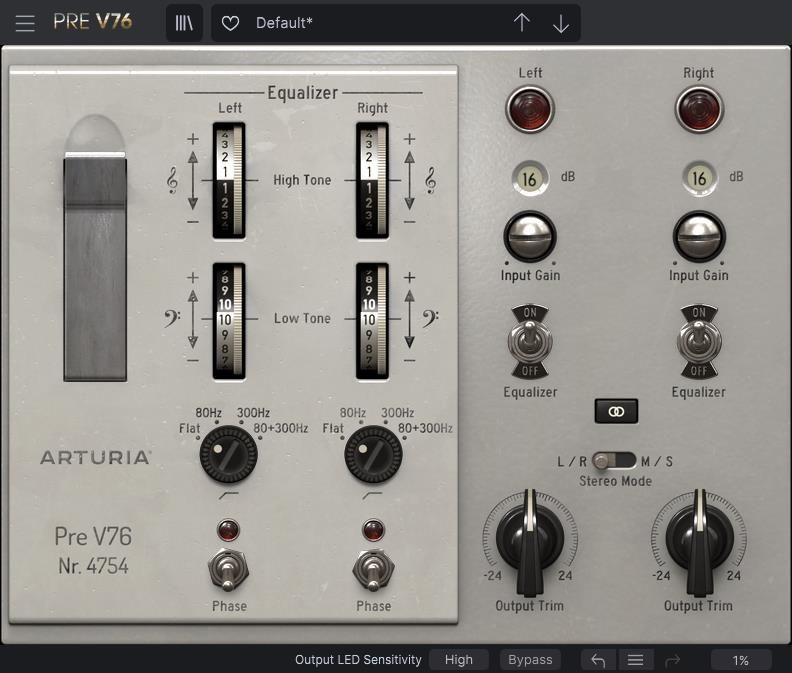Click the right High Tone slider

tap(373, 180)
